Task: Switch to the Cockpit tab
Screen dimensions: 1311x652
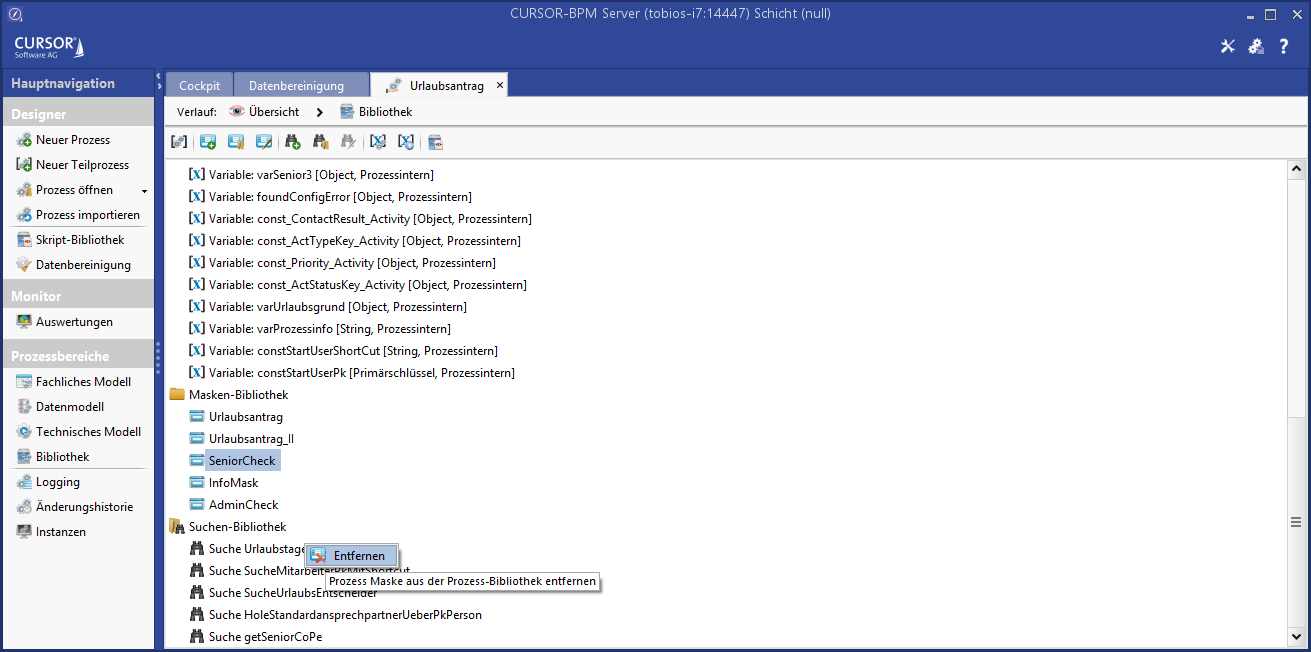Action: [x=199, y=86]
